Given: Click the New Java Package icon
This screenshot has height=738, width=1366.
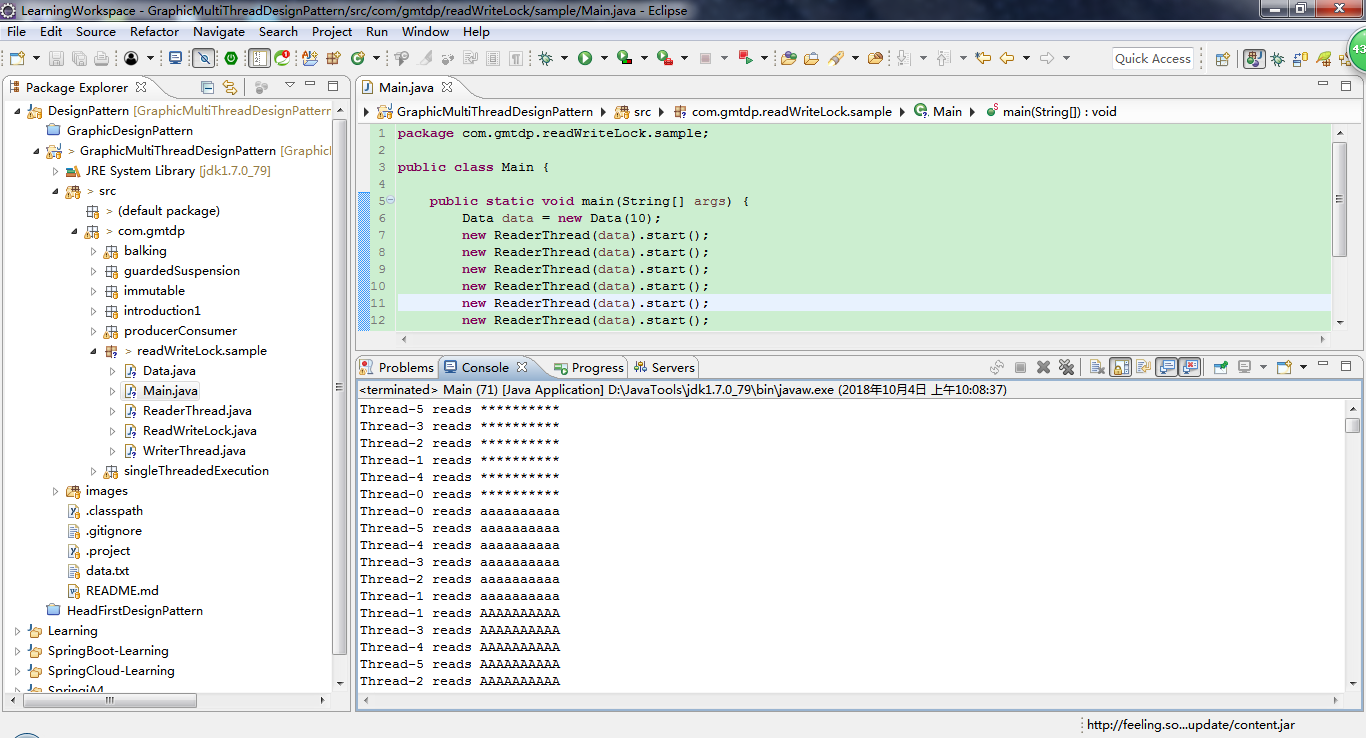Looking at the screenshot, I should (x=332, y=58).
